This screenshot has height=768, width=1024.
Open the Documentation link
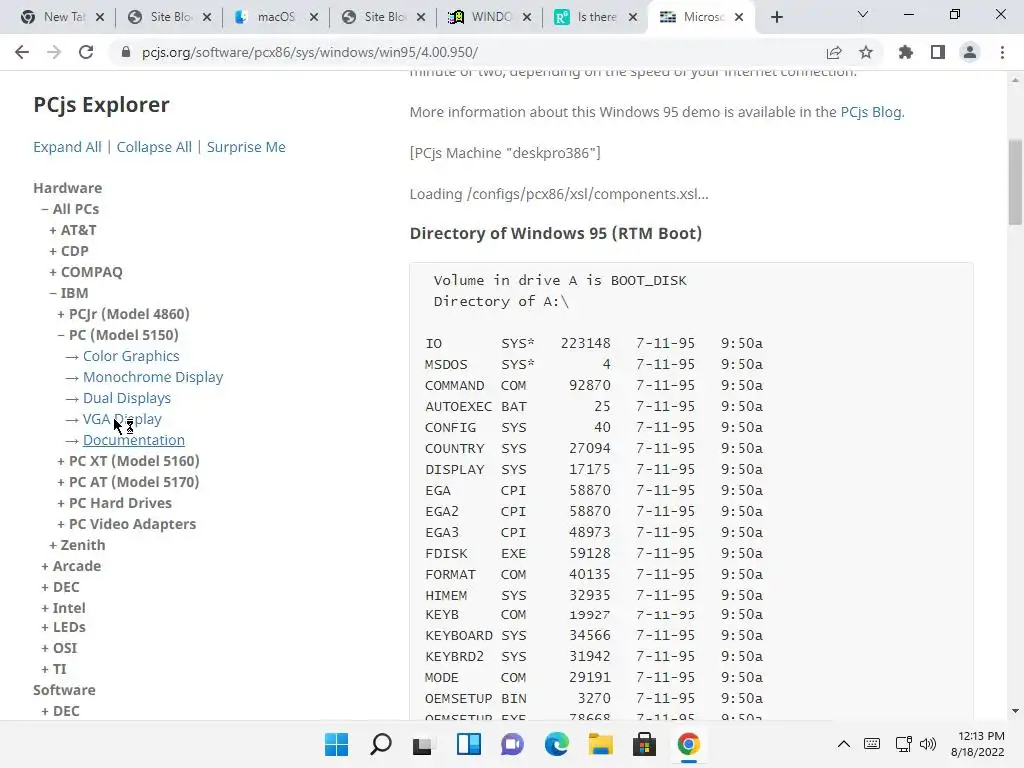(x=134, y=440)
